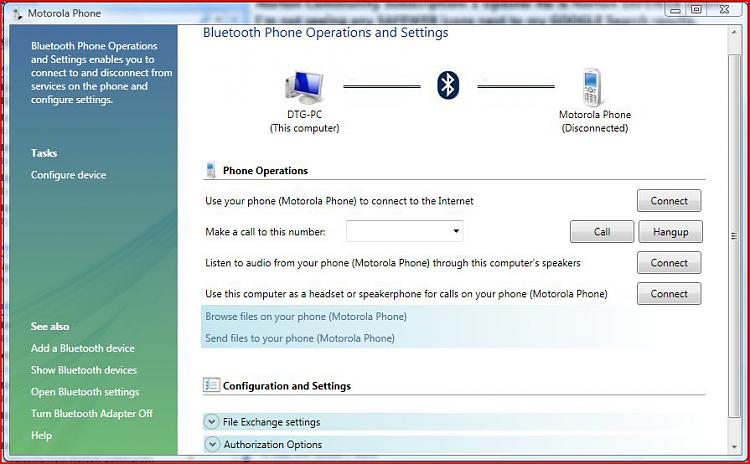Connect computer as headset or speakerphone
Image resolution: width=750 pixels, height=464 pixels.
(x=669, y=294)
